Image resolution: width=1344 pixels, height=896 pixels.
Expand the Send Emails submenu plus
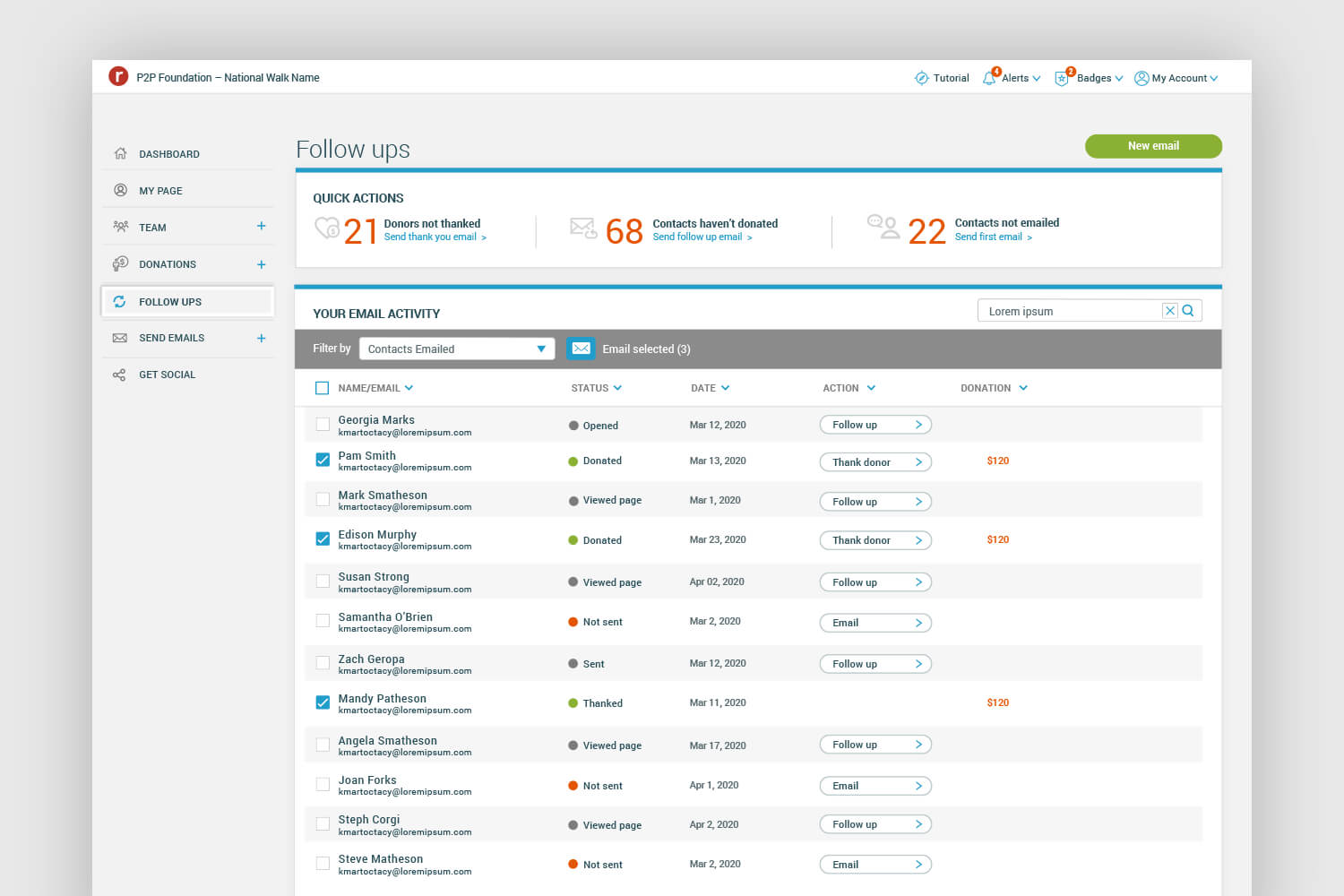pos(262,338)
